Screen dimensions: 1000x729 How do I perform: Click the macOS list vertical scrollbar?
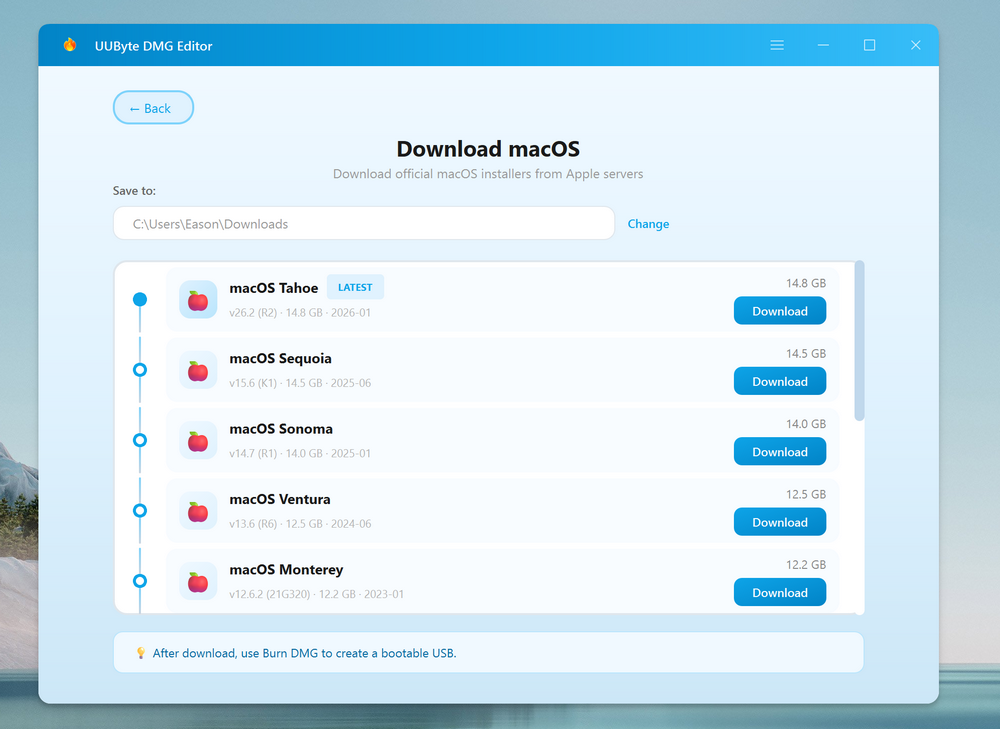pos(860,340)
